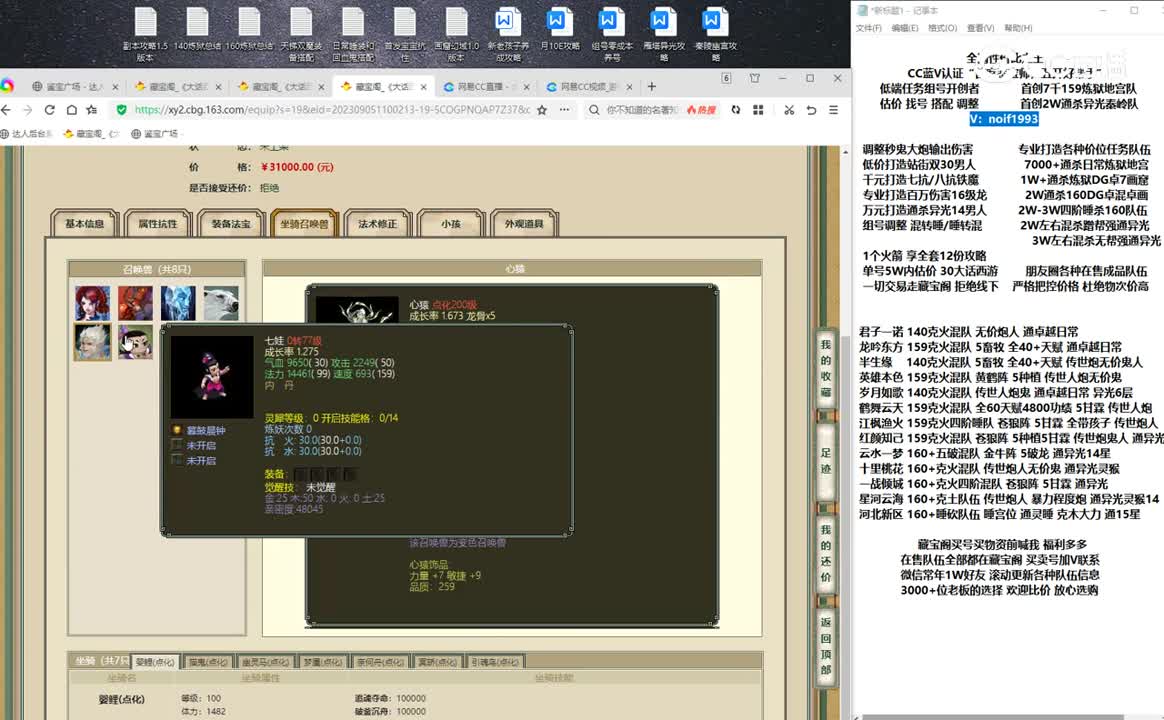Open the 鉴宝广场 bookmark in bookmarks bar
The image size is (1164, 720).
(x=155, y=134)
